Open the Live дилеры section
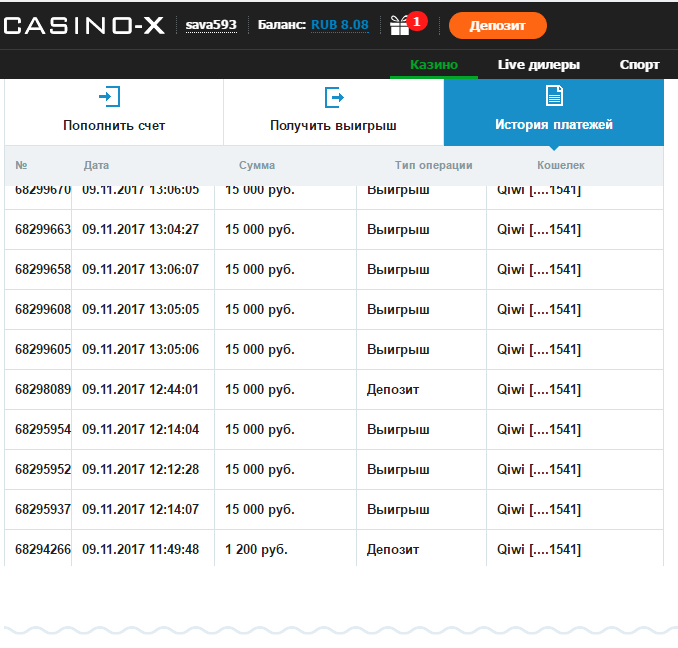This screenshot has width=678, height=648. click(x=538, y=65)
